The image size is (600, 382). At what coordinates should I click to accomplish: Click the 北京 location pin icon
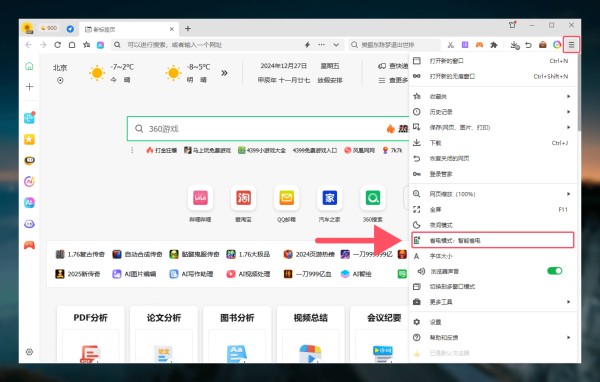pos(60,80)
